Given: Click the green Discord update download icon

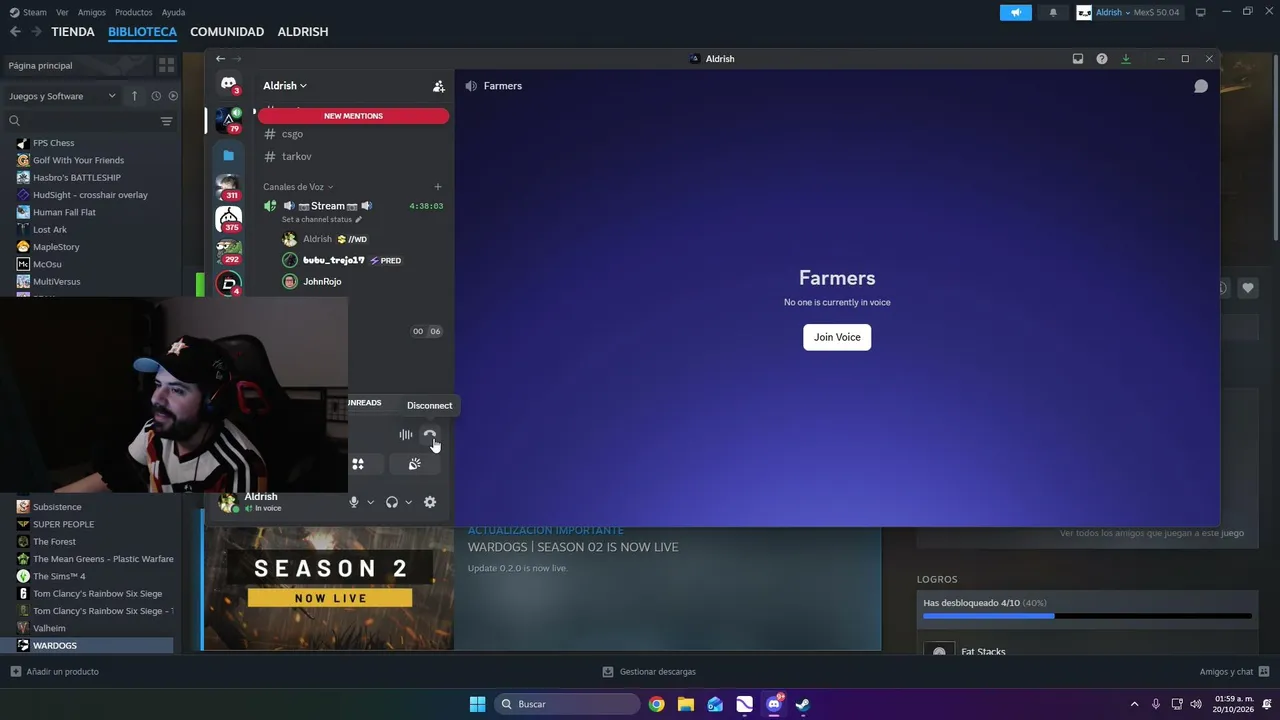Looking at the screenshot, I should 1126,59.
